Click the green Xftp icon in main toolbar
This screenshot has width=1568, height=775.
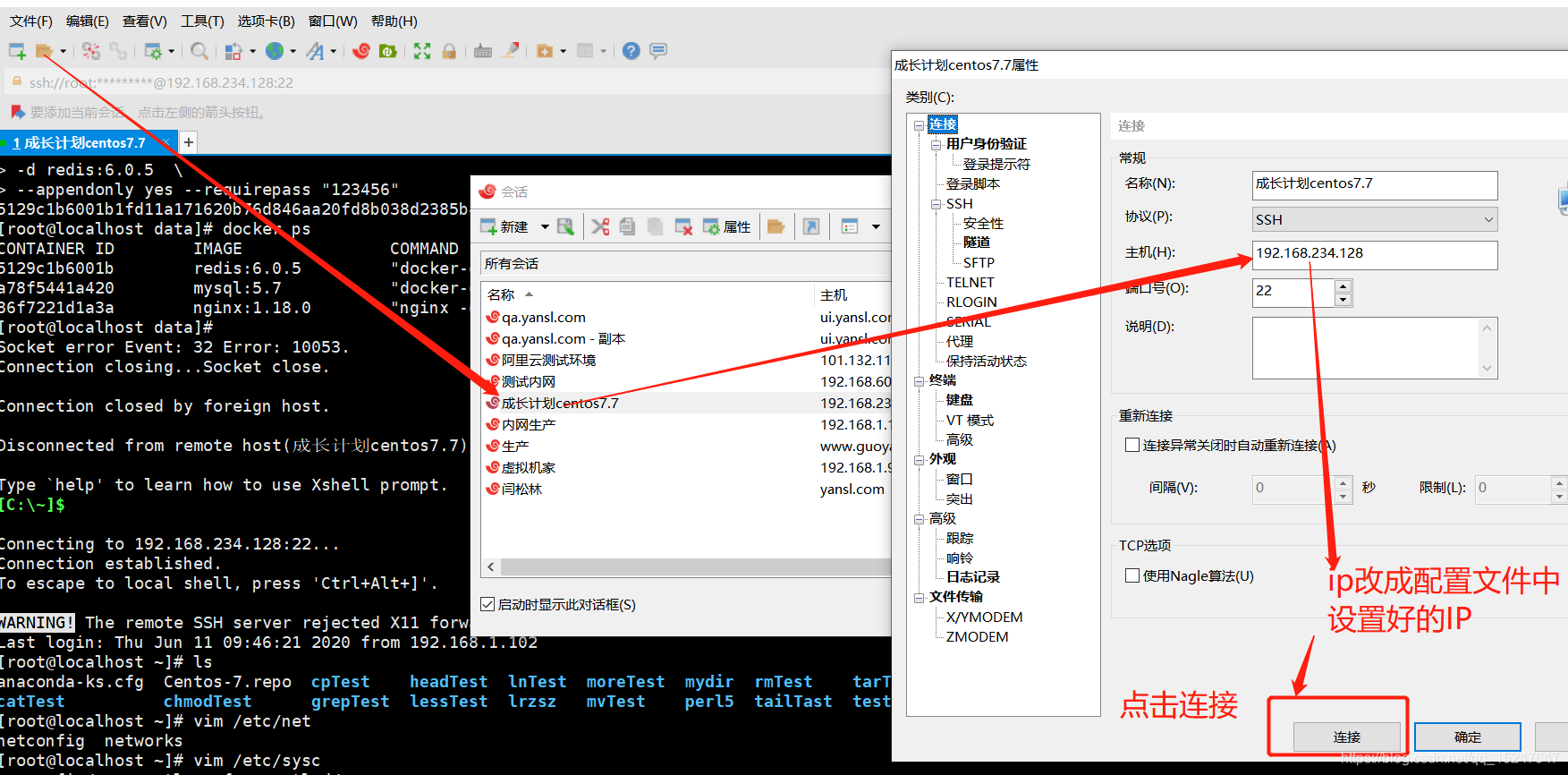(x=388, y=51)
